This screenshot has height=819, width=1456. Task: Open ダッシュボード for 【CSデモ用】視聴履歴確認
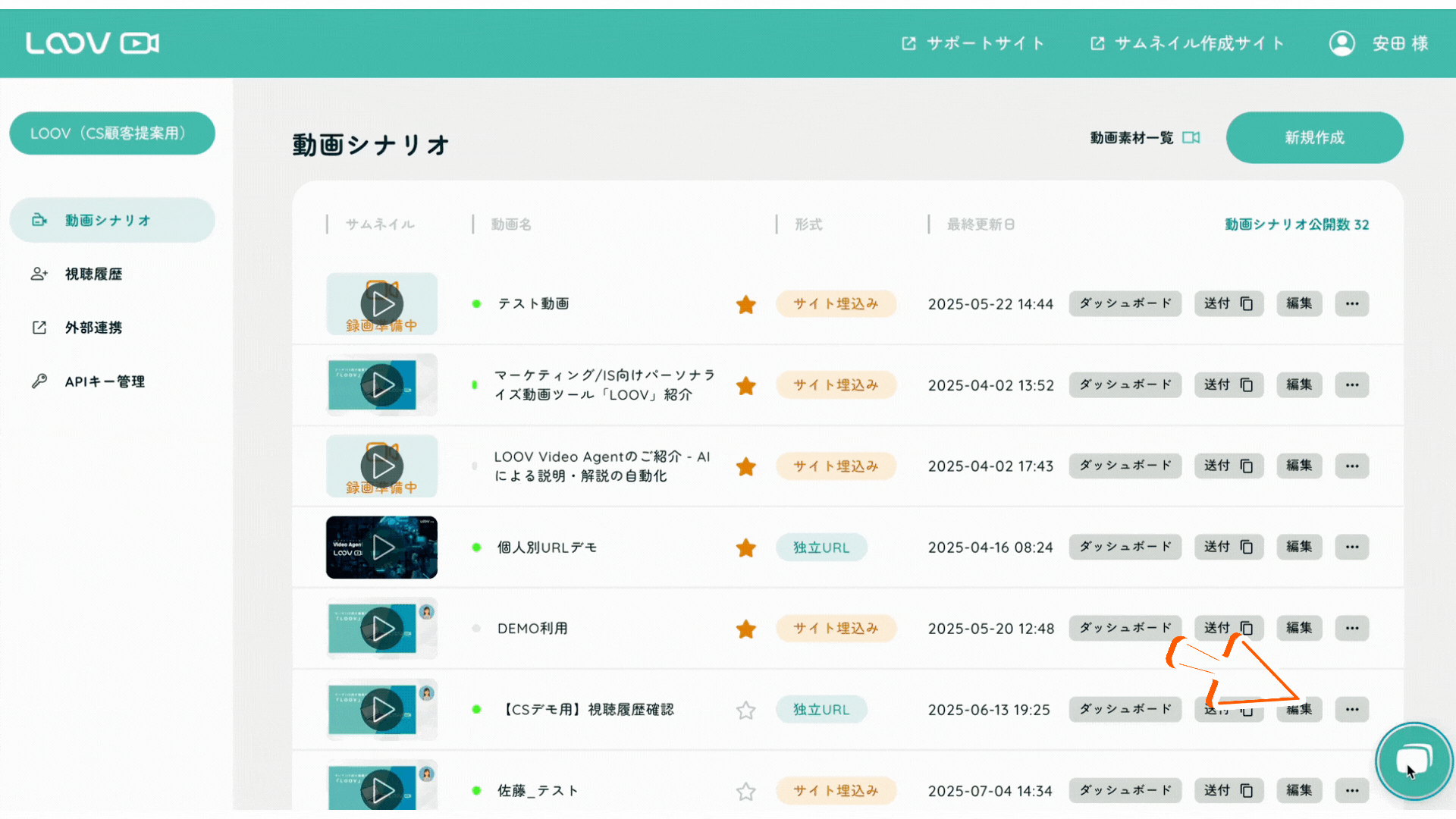point(1125,709)
